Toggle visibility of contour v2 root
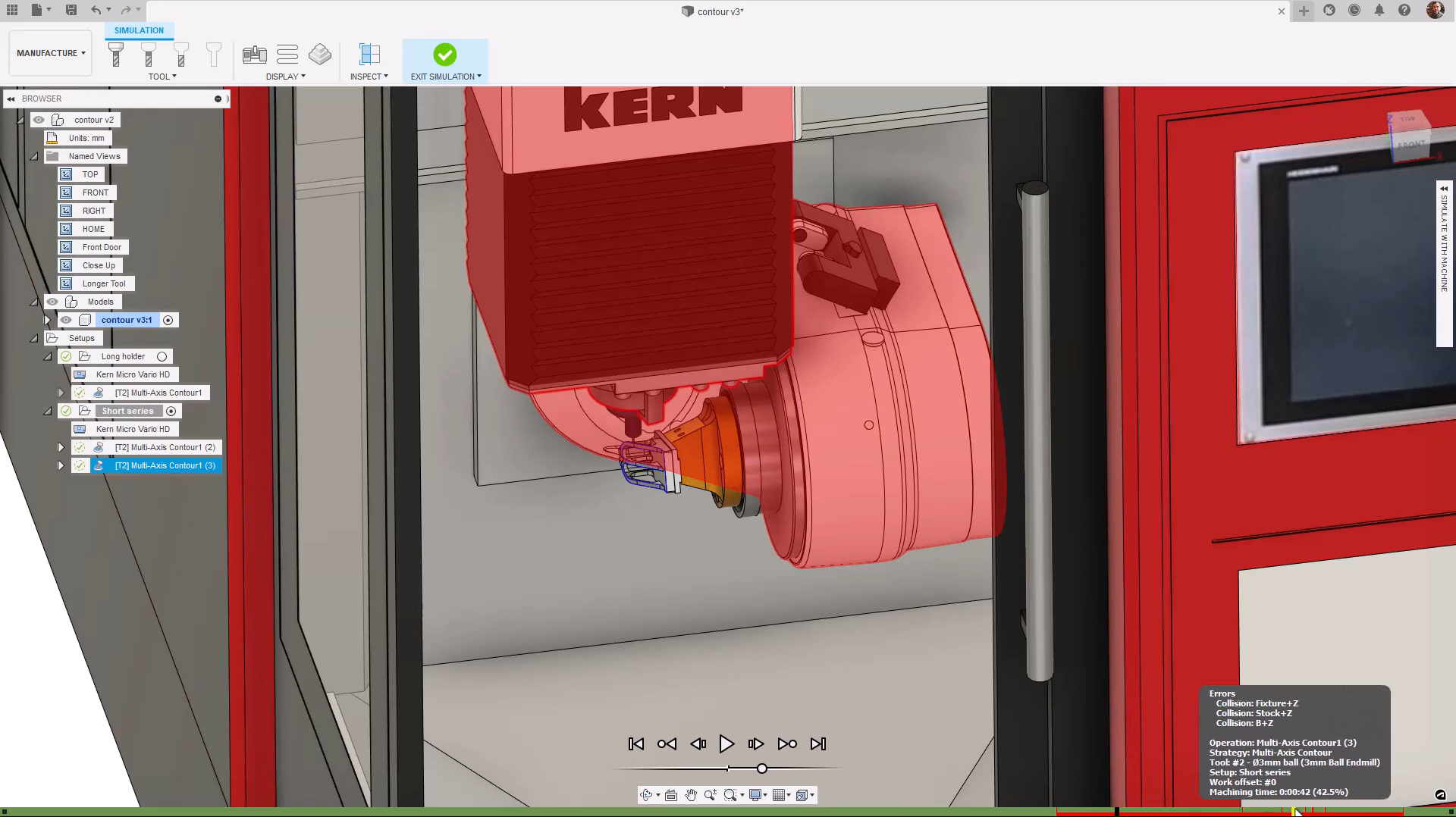The height and width of the screenshot is (817, 1456). (x=39, y=120)
